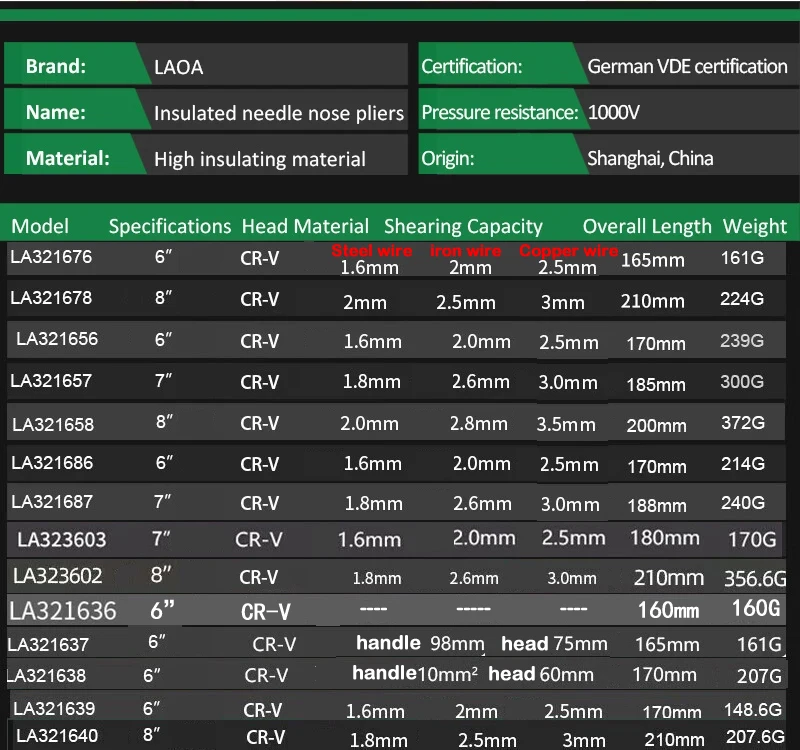Select model LA321640
The height and width of the screenshot is (750, 800).
(x=57, y=736)
